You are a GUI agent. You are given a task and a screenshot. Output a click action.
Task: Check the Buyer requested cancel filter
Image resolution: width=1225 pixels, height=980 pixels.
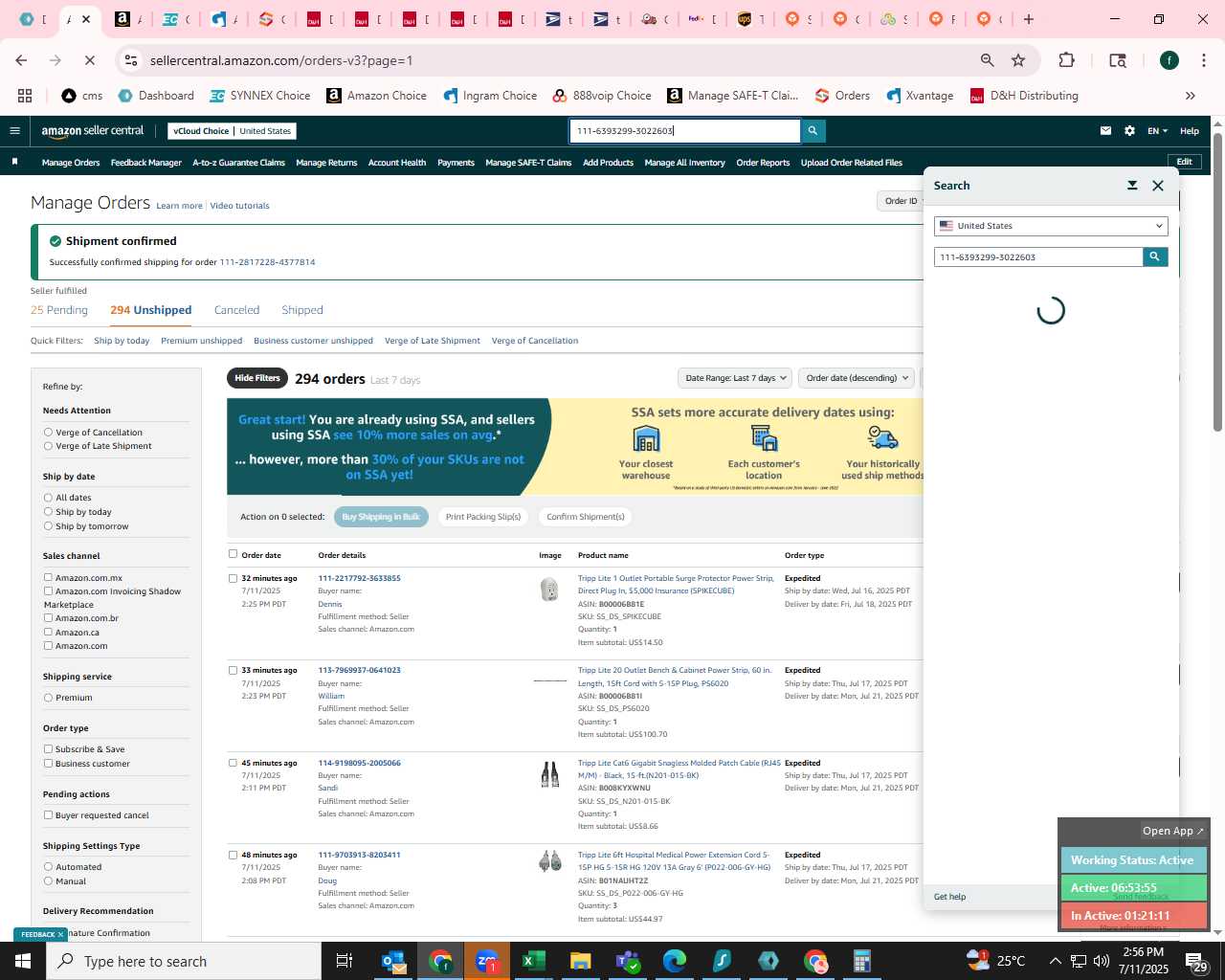click(48, 815)
